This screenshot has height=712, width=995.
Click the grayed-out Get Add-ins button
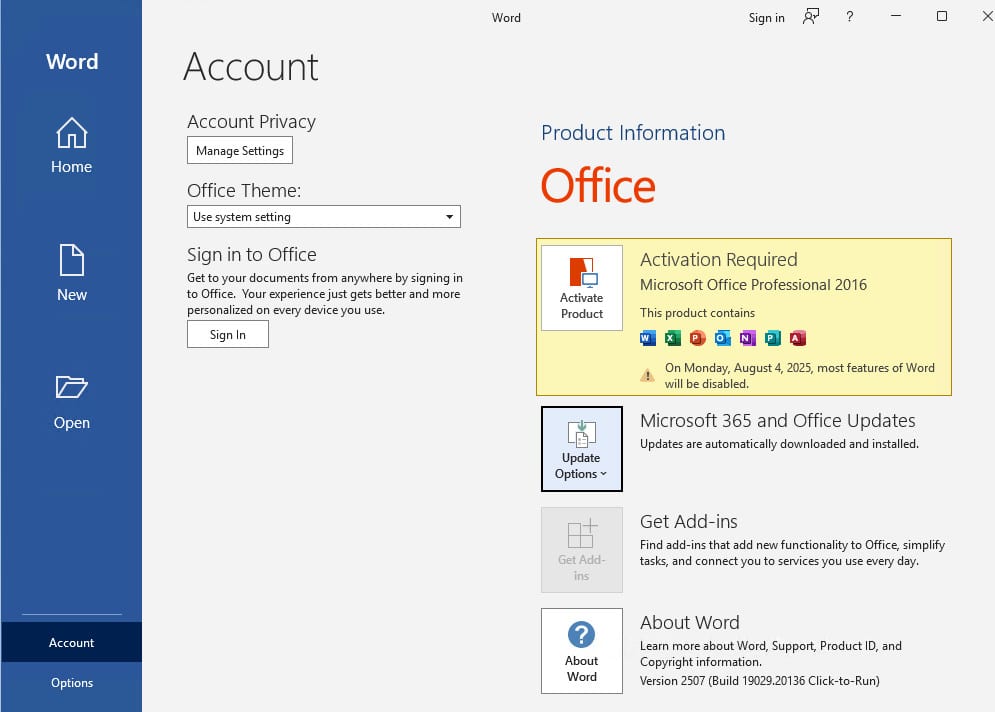click(582, 550)
